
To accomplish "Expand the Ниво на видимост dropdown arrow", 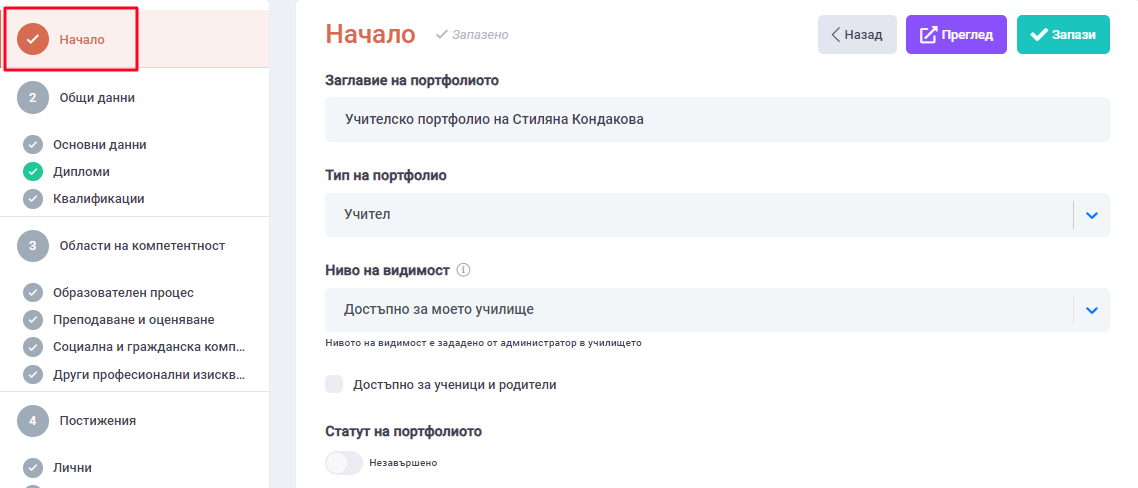I will tap(1092, 310).
